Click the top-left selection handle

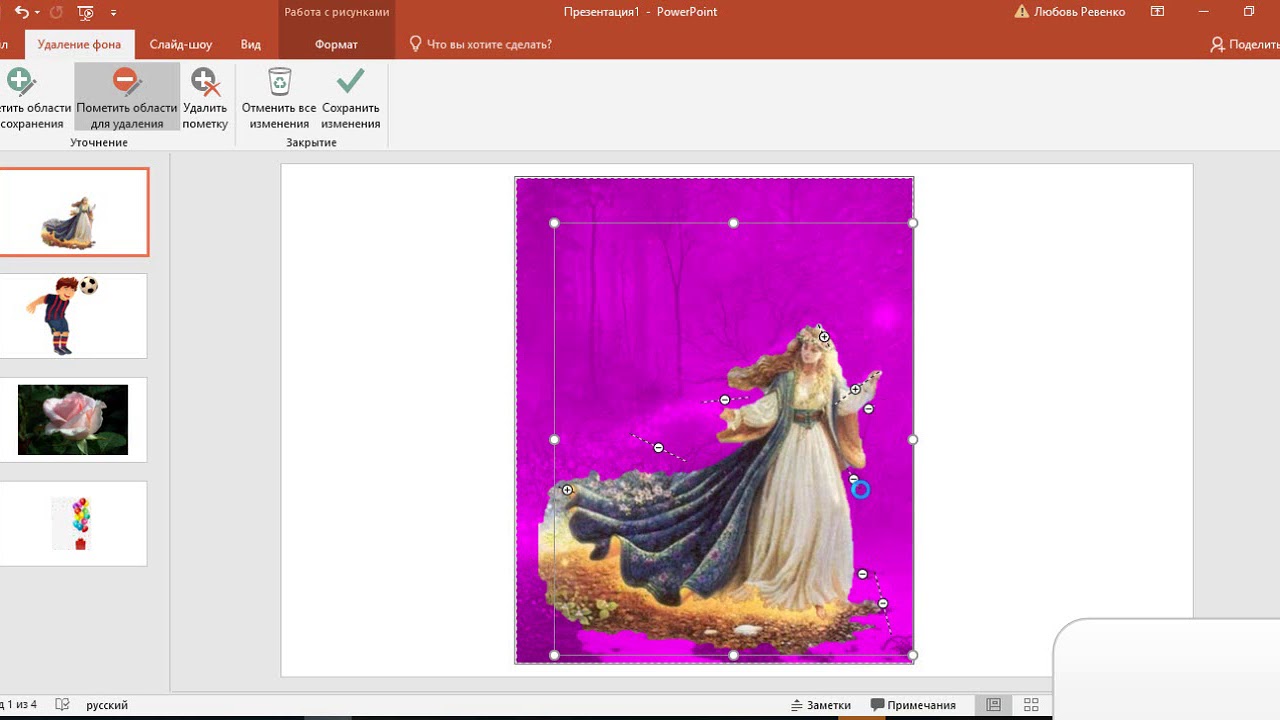point(555,223)
